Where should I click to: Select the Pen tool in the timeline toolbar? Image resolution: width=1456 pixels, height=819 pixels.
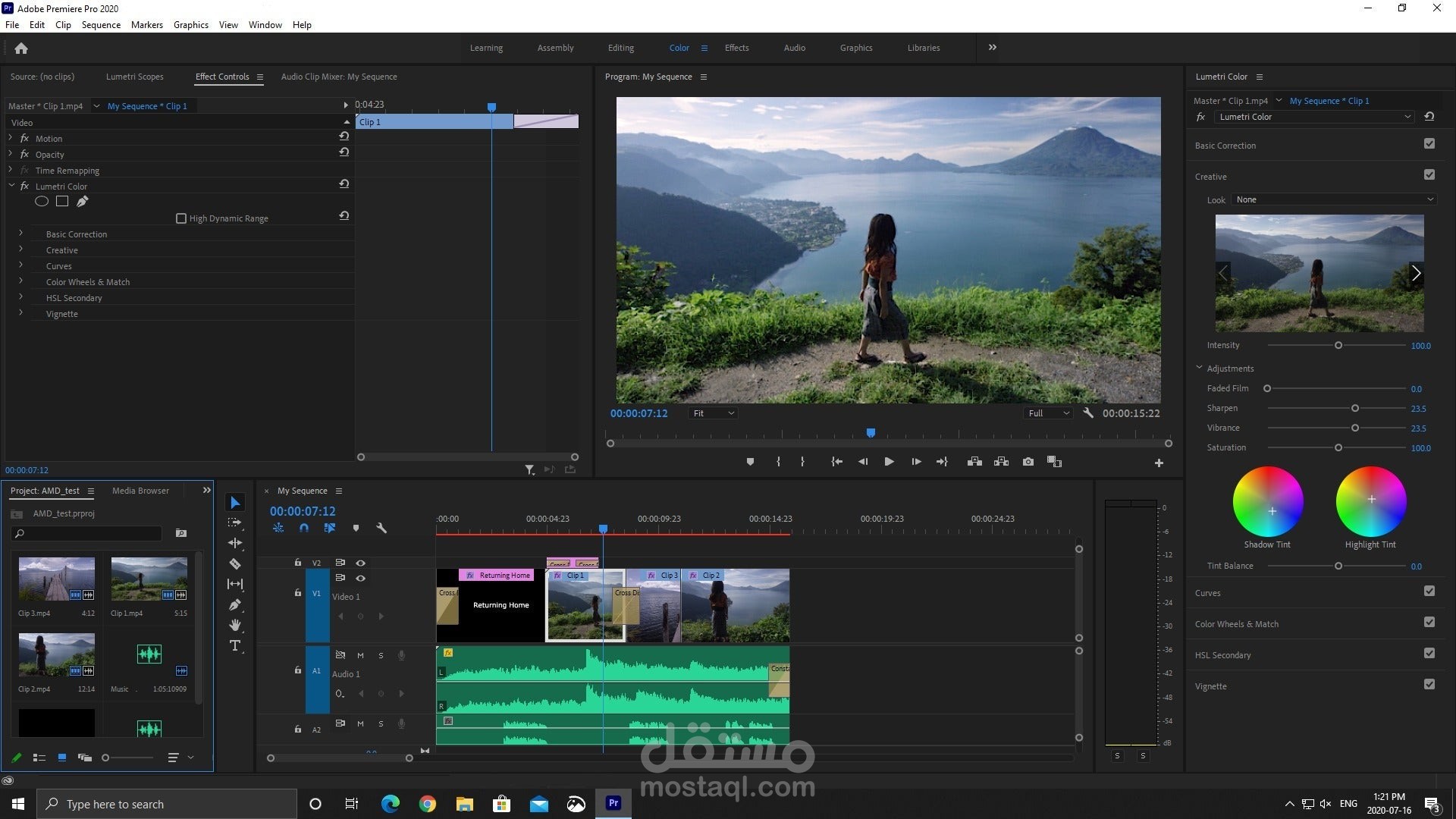coord(235,604)
